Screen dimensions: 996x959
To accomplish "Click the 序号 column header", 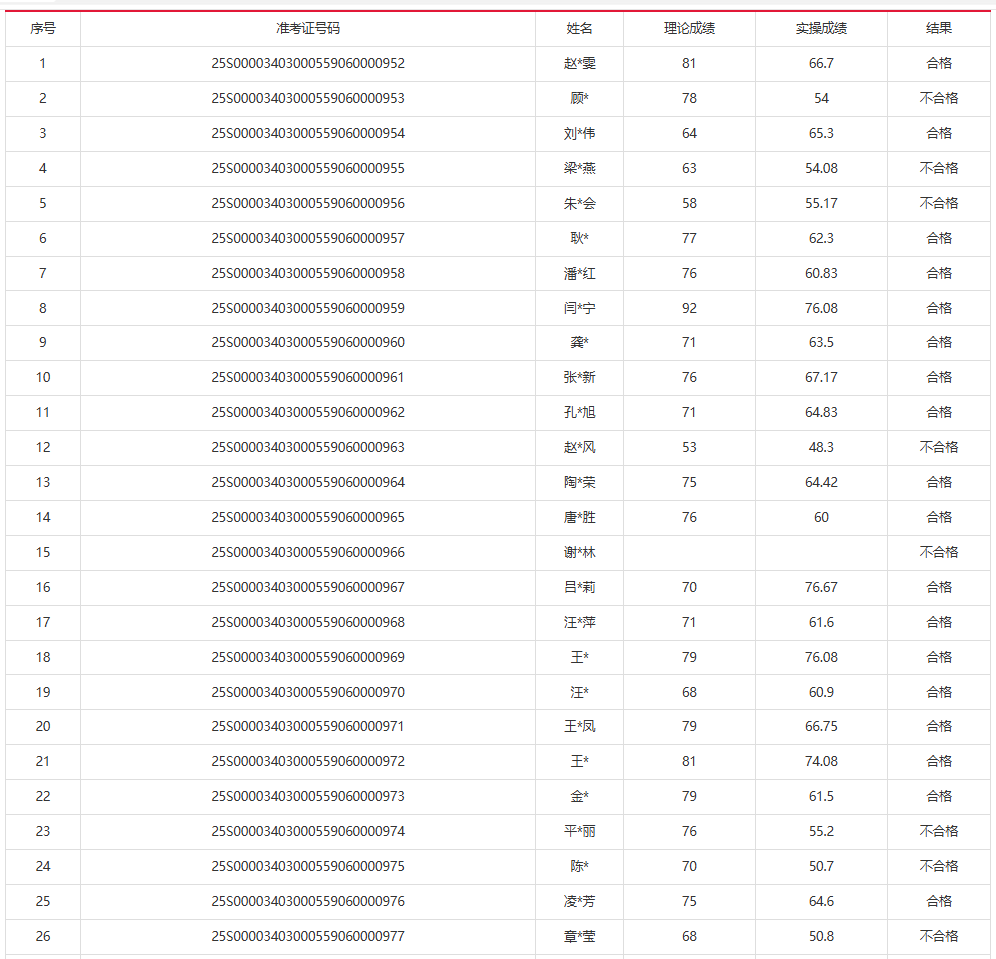I will pos(43,29).
